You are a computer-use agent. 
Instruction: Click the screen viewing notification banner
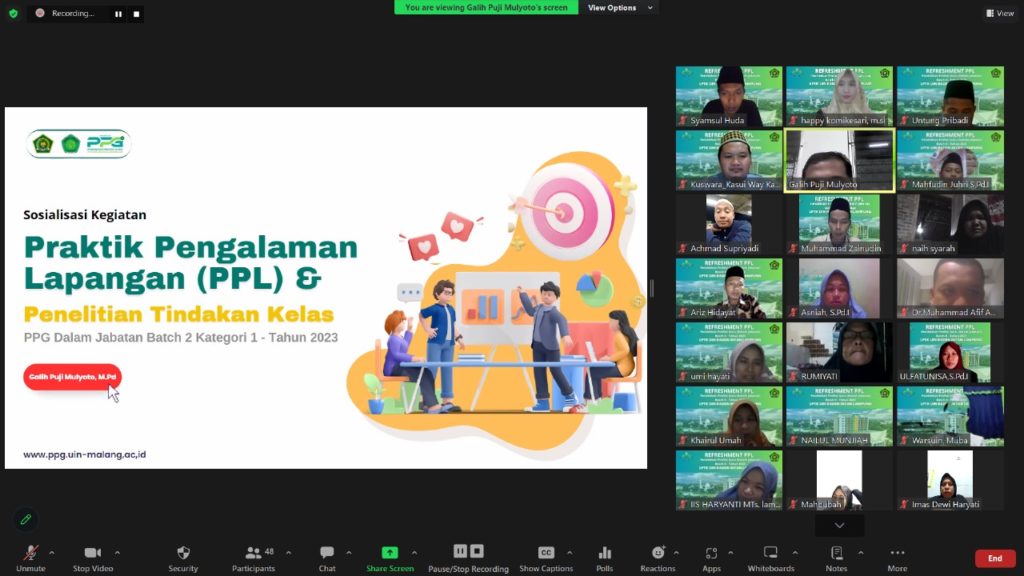click(486, 8)
